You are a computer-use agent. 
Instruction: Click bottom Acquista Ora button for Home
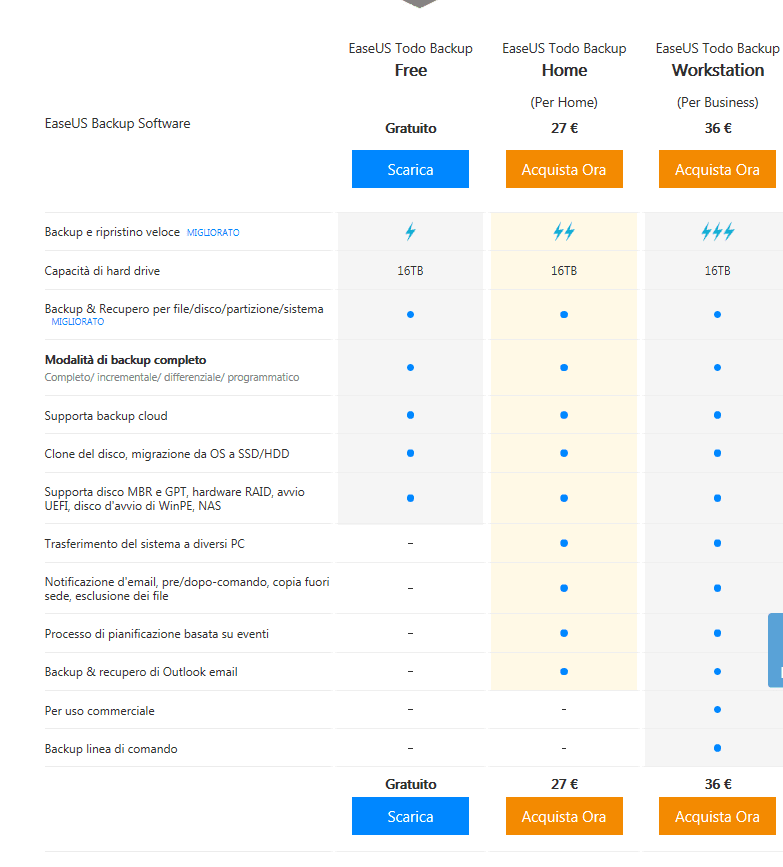tap(564, 816)
